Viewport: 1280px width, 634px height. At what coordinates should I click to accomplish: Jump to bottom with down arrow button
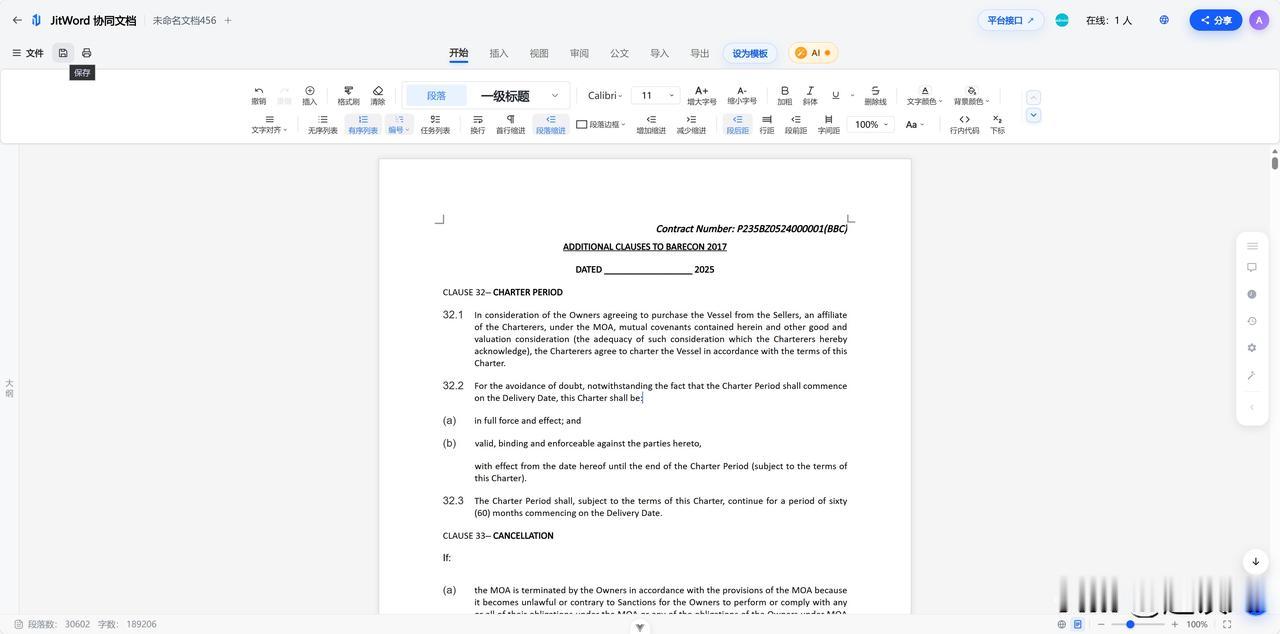1256,561
